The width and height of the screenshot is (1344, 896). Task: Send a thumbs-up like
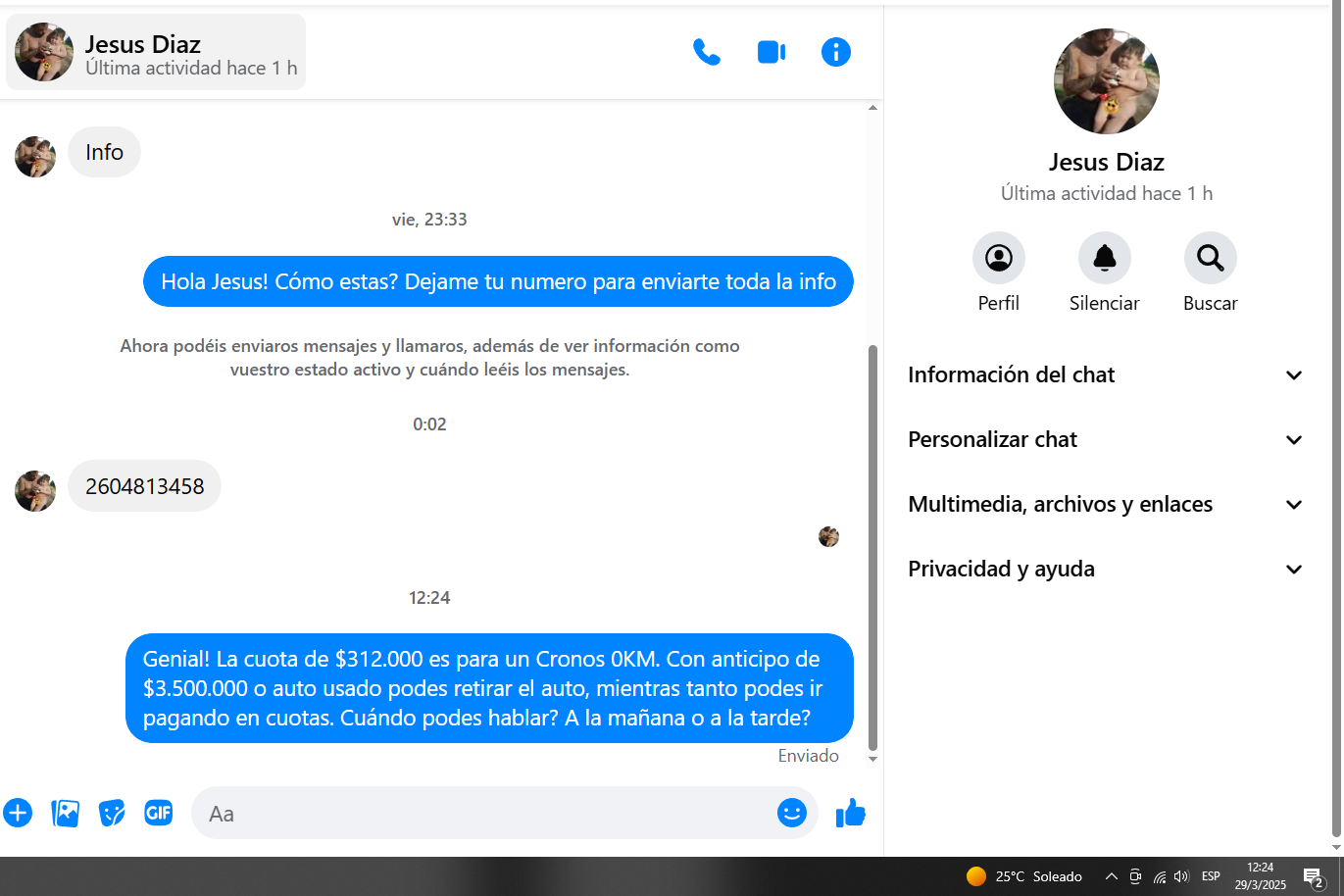tap(850, 813)
